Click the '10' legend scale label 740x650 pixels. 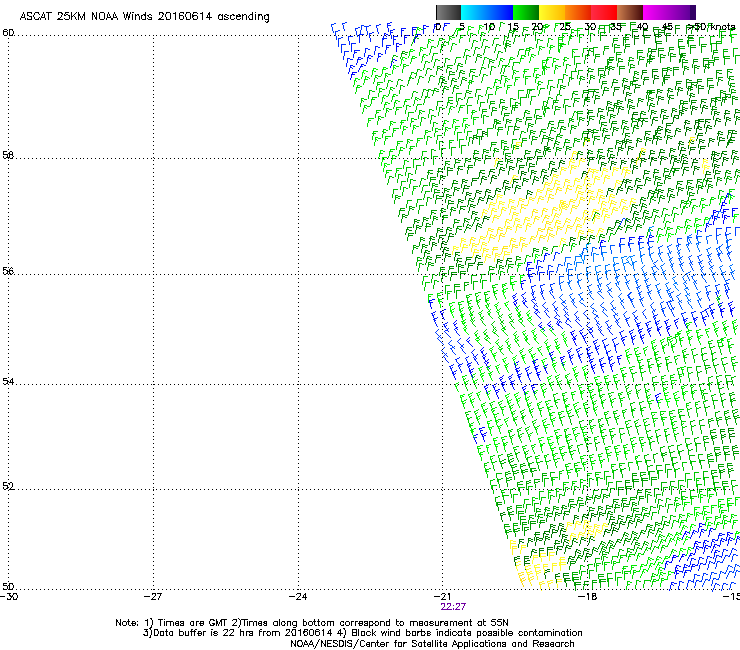489,27
